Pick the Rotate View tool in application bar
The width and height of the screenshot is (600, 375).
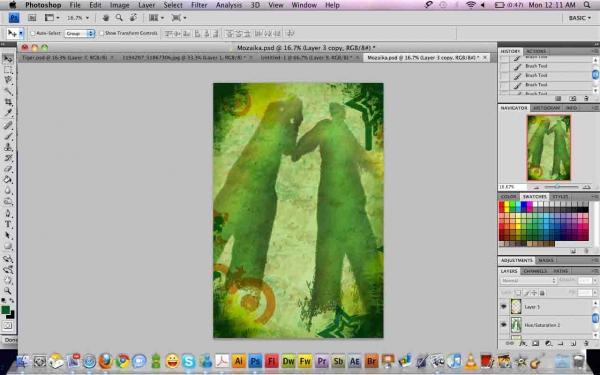134,18
